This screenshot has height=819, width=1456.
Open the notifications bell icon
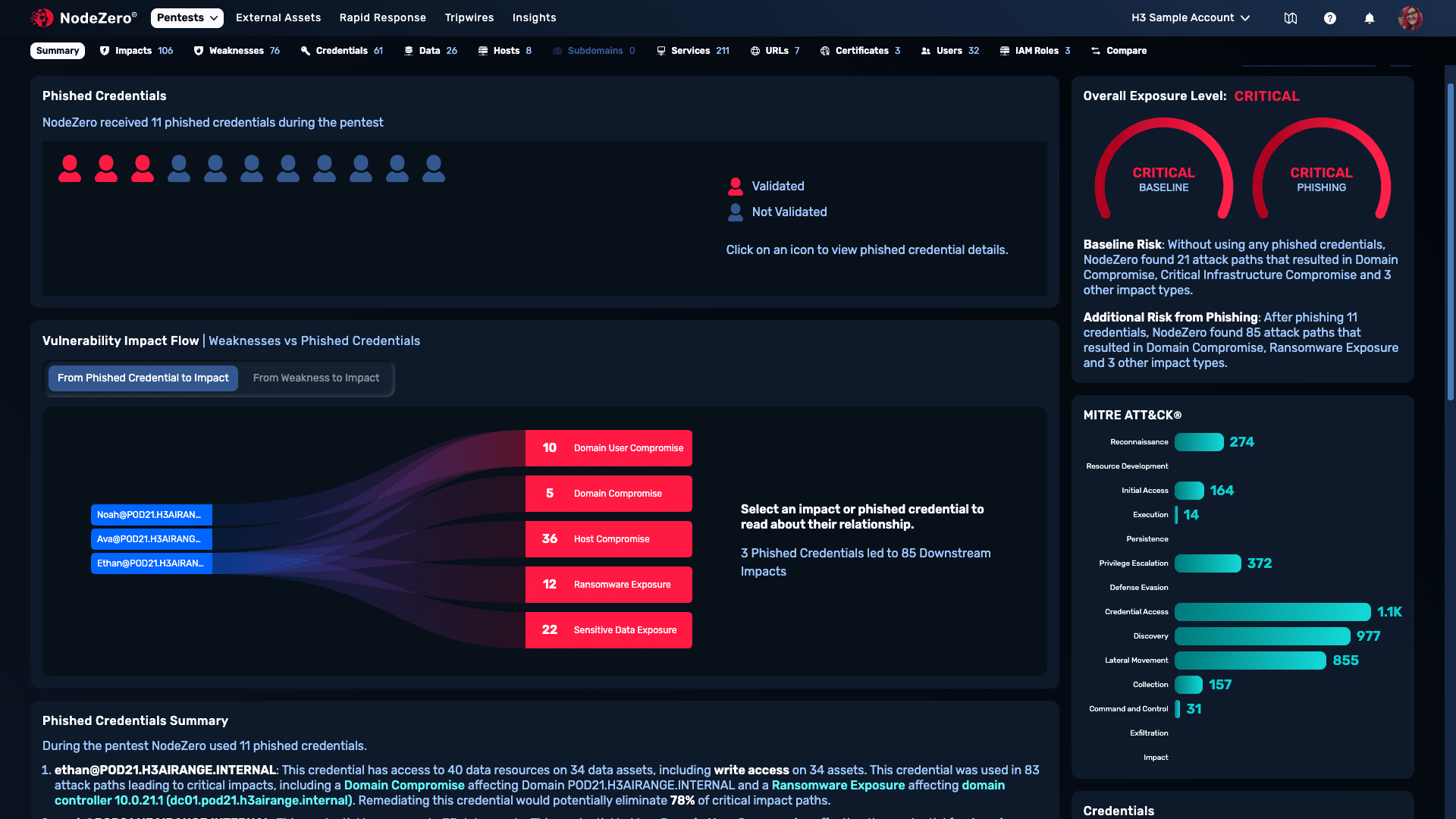1370,18
